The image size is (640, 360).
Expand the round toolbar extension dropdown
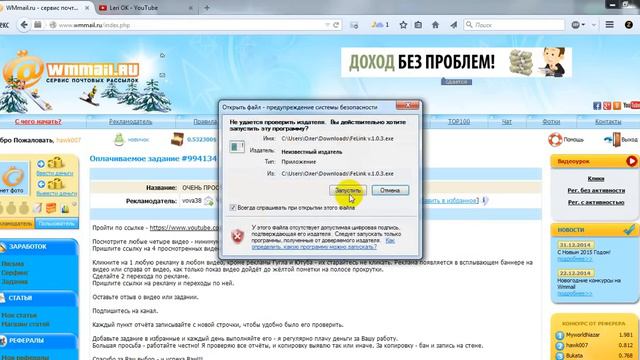[x=578, y=25]
